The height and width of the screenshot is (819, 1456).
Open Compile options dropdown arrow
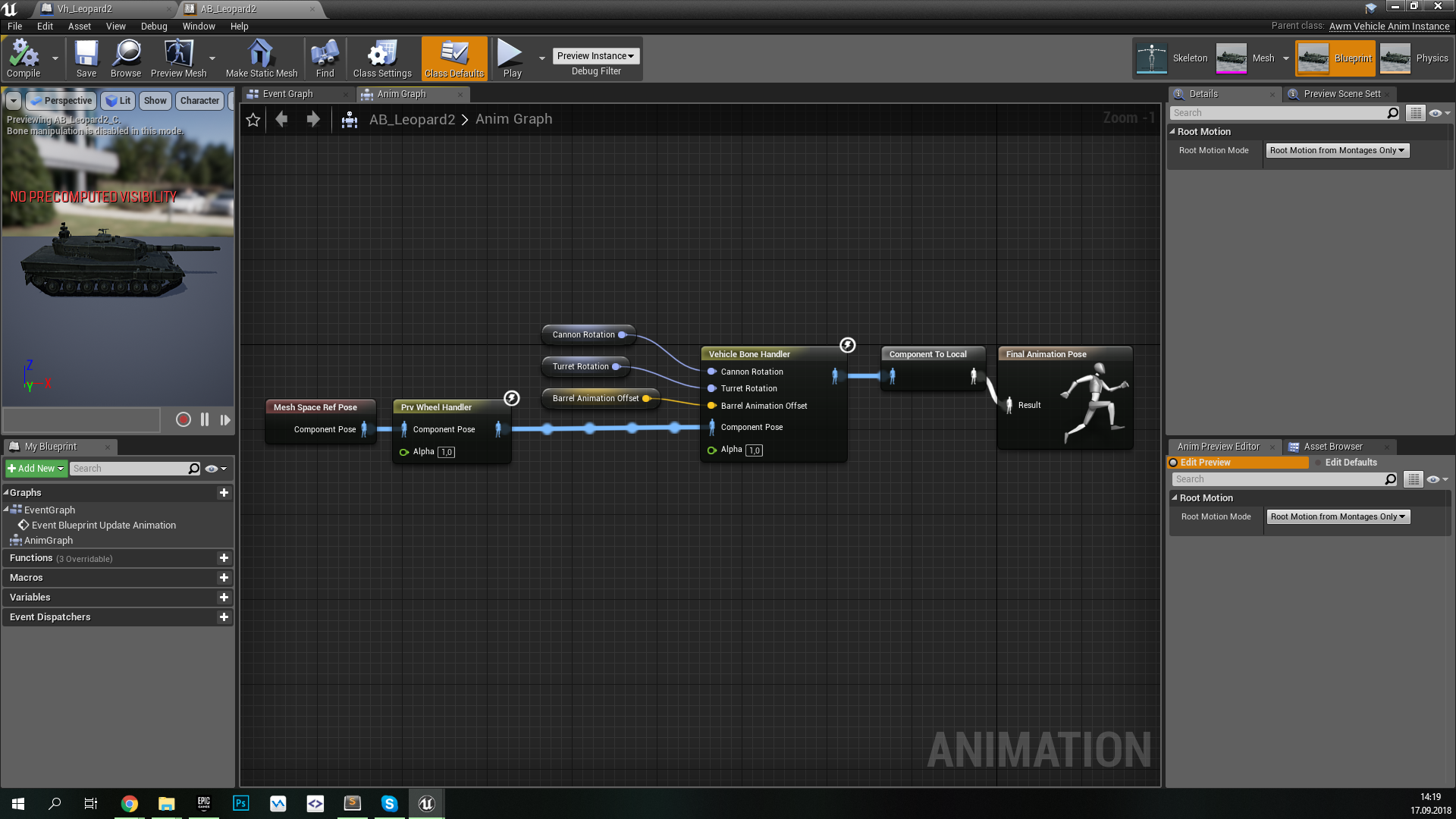coord(55,58)
